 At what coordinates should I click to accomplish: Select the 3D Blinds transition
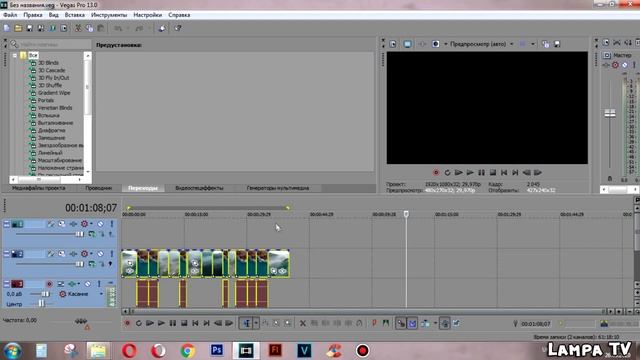point(48,62)
